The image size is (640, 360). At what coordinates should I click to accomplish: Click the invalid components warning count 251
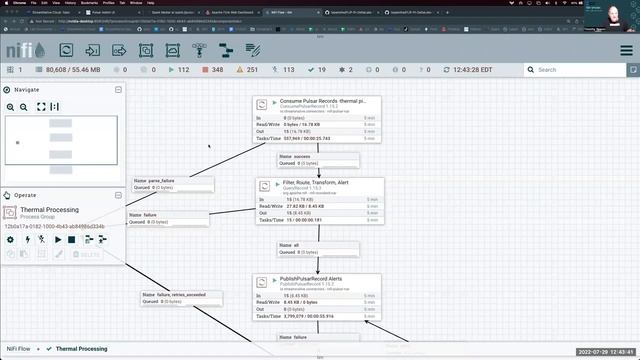[x=247, y=70]
